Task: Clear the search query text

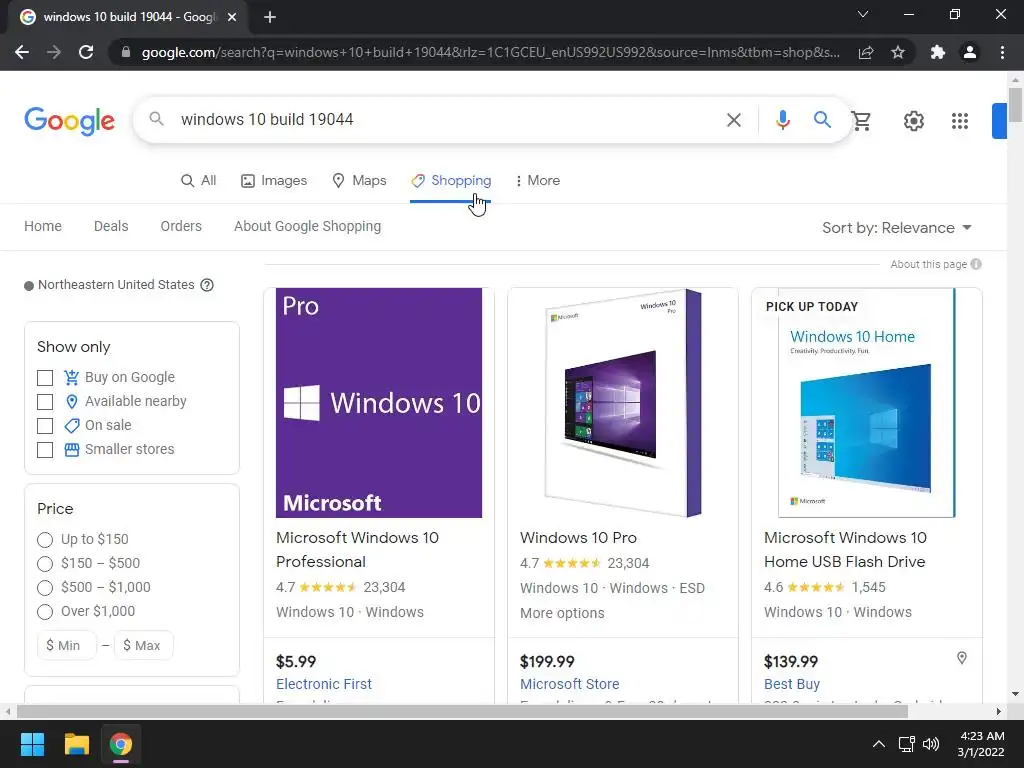Action: pyautogui.click(x=734, y=120)
